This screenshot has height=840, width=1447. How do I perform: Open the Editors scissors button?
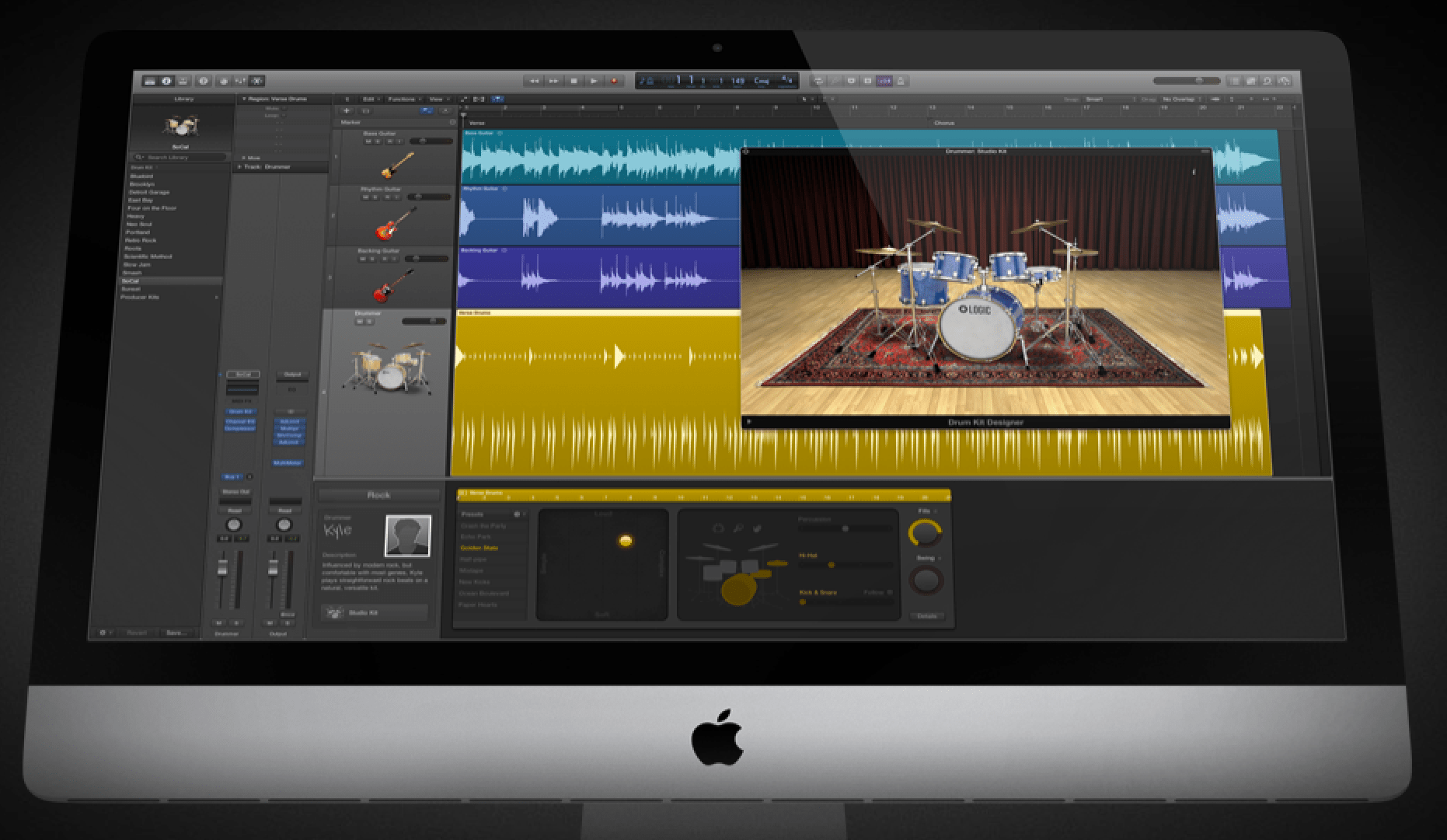point(257,81)
